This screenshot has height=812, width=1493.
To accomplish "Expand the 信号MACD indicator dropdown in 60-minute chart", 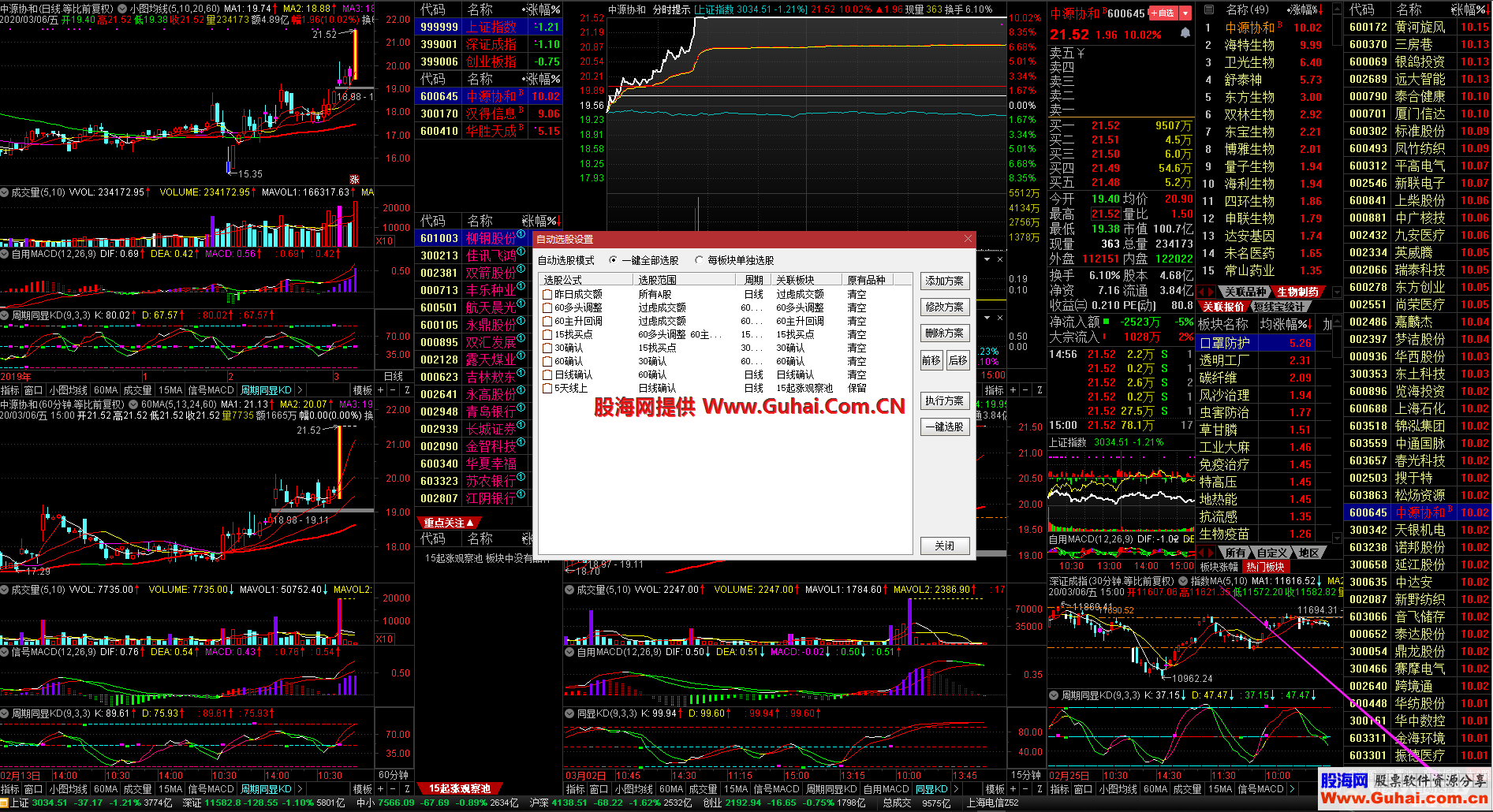I will (x=4, y=652).
